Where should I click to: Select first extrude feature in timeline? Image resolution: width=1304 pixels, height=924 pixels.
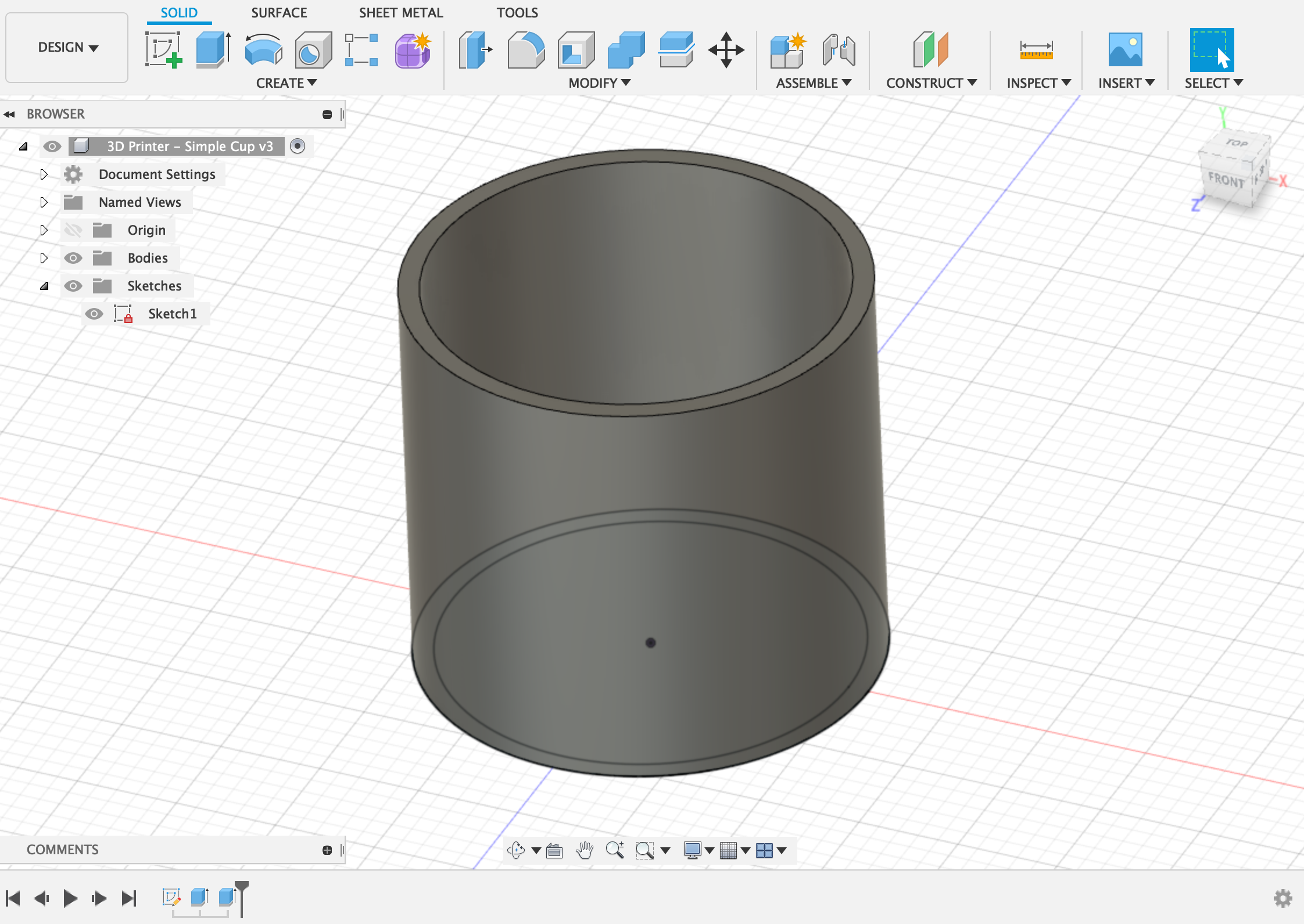[x=200, y=897]
